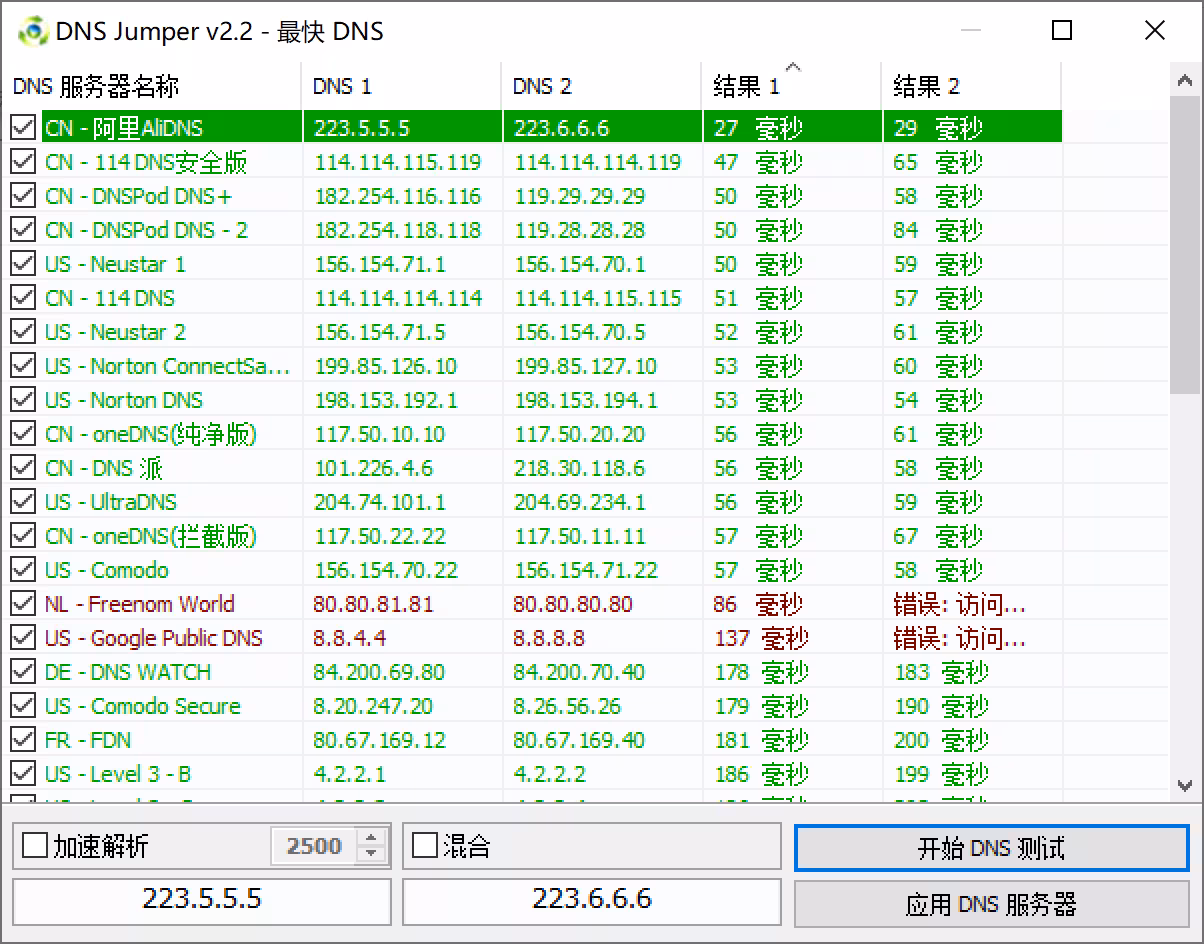
Task: Click the 开始 DNS 测试 button
Action: pos(991,848)
